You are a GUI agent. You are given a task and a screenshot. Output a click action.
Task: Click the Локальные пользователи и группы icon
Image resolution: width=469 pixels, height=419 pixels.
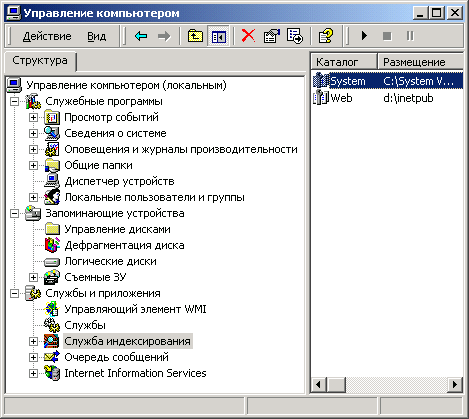coord(52,197)
